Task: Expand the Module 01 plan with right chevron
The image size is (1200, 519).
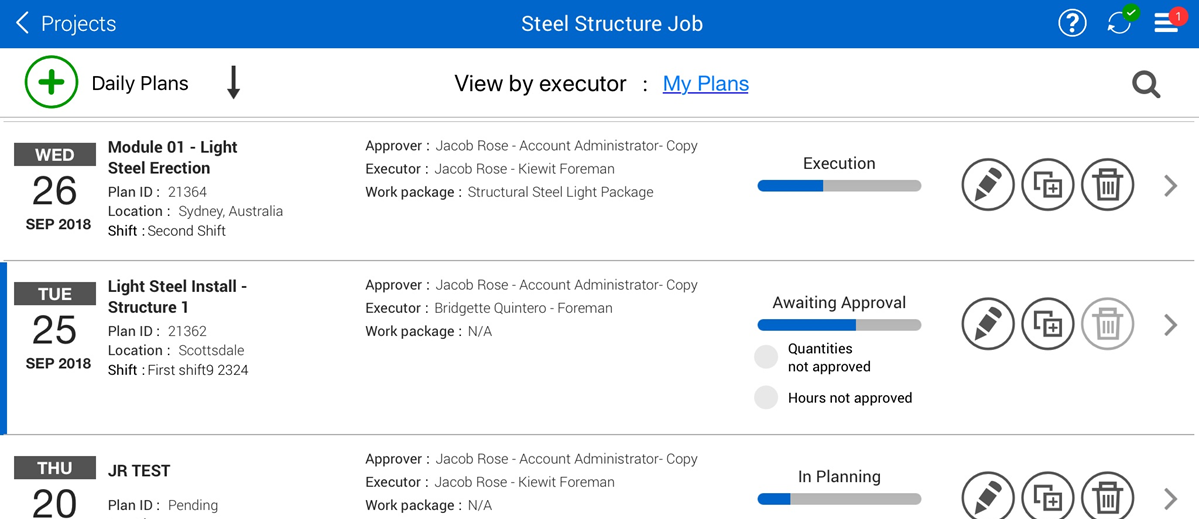Action: point(1170,185)
